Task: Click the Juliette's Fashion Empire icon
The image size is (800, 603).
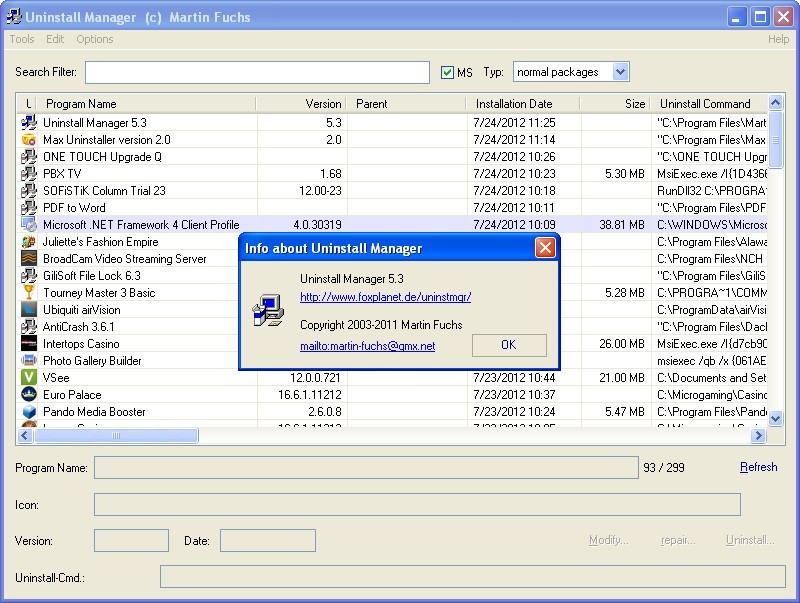Action: [x=29, y=242]
